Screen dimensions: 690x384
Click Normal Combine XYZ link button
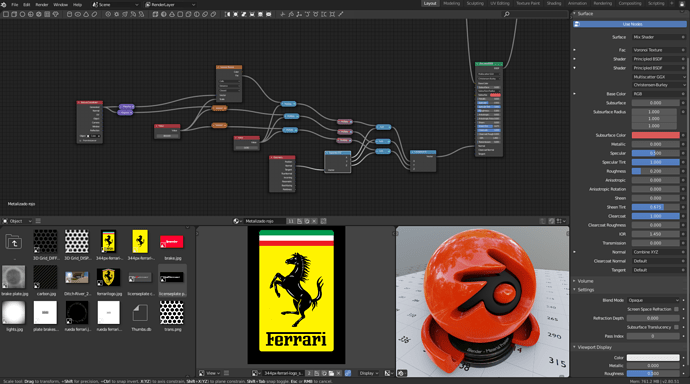pos(655,252)
